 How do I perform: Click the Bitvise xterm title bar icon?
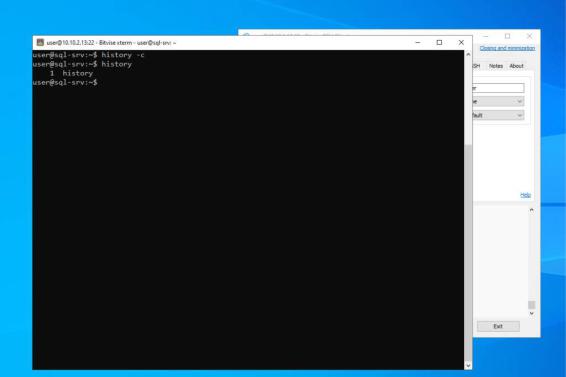pyautogui.click(x=40, y=43)
